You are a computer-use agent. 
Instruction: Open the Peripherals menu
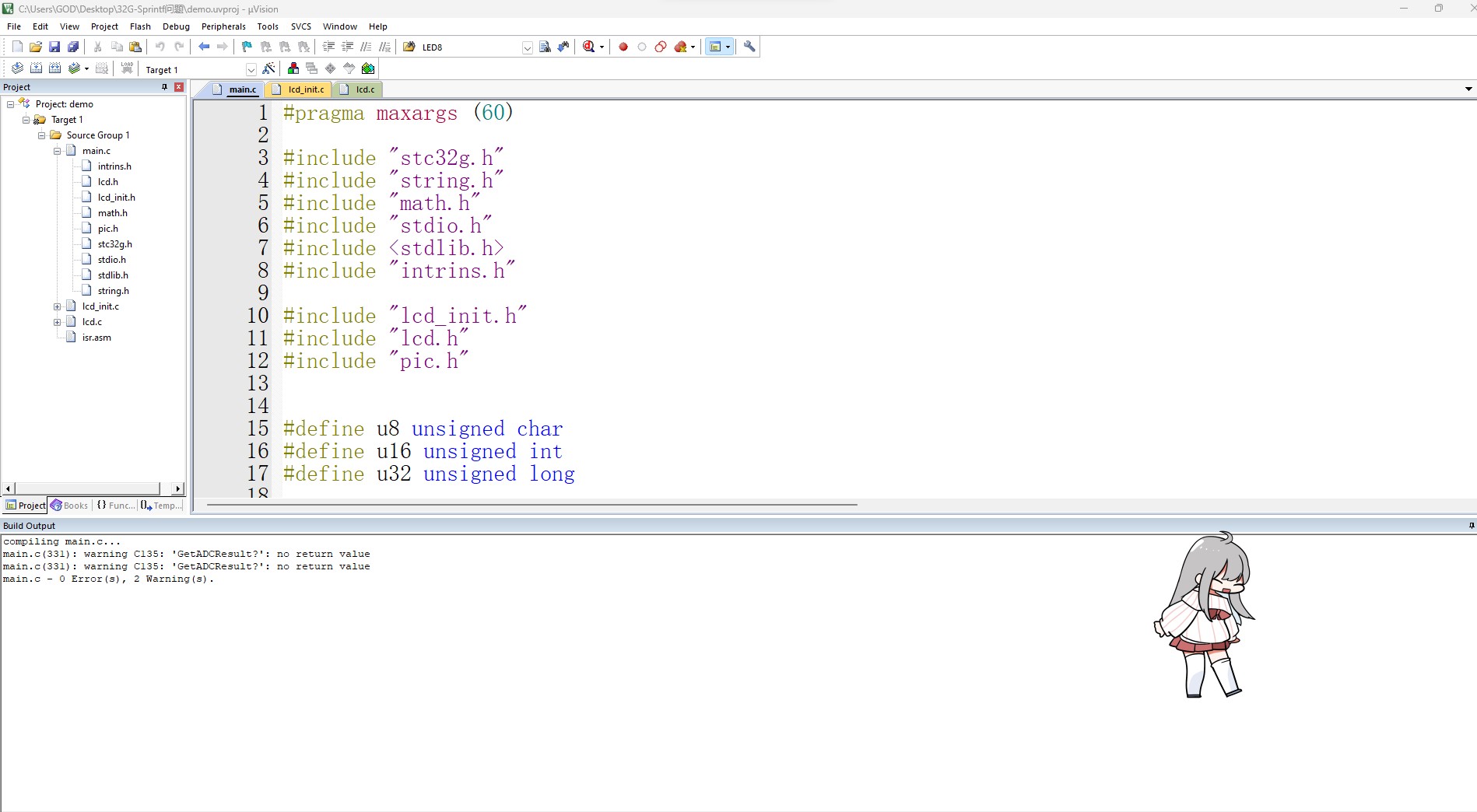click(223, 26)
